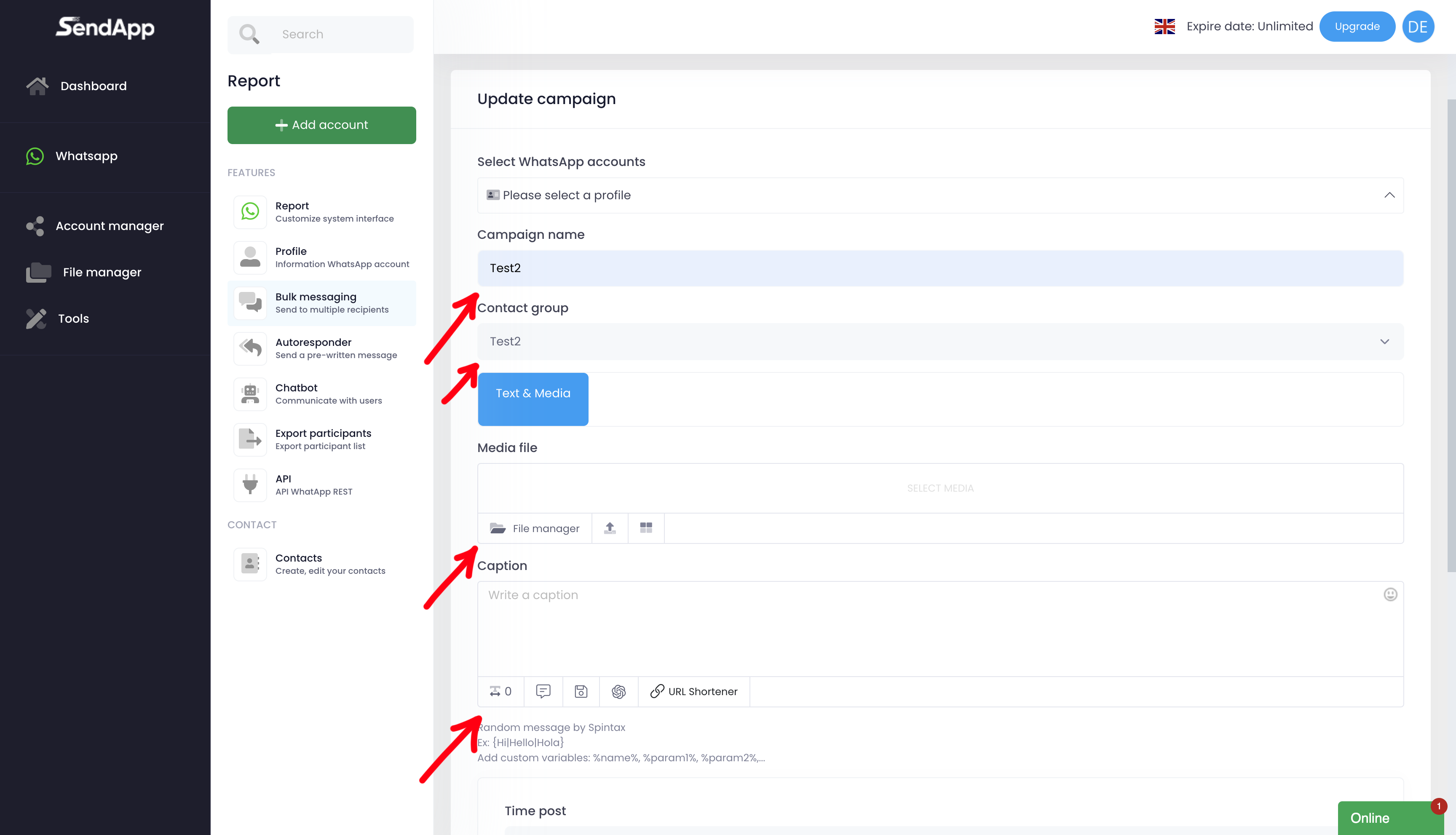Open the Contact group Test2 dropdown

(x=940, y=342)
